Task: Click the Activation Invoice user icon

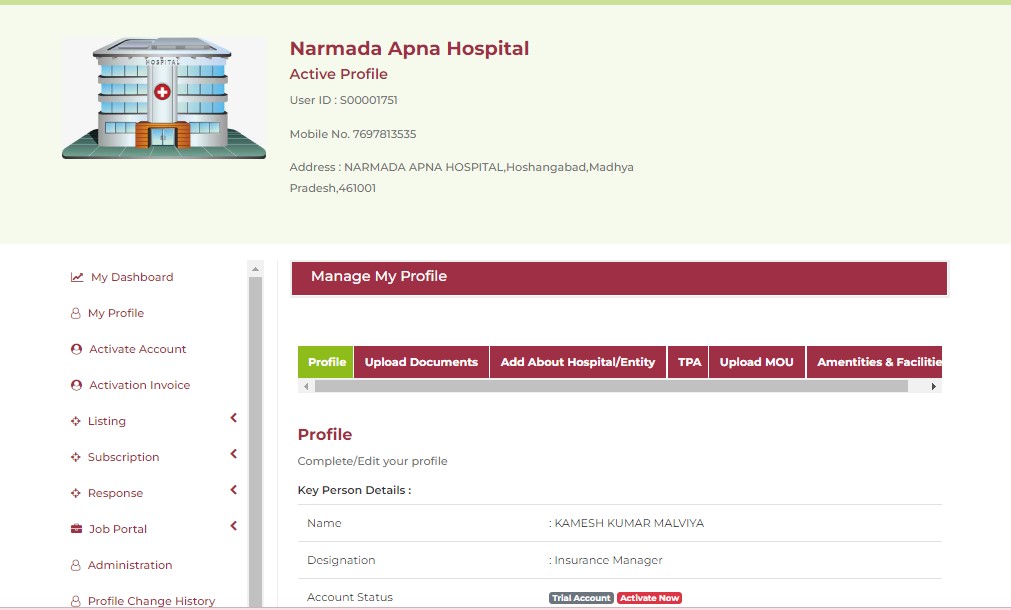Action: tap(76, 385)
